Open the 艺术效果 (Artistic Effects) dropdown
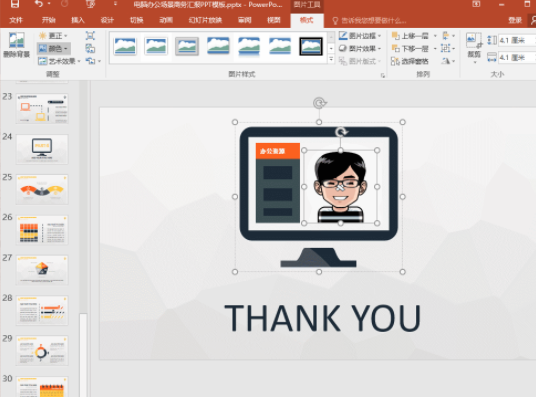Viewport: 536px width, 399px height. click(59, 61)
